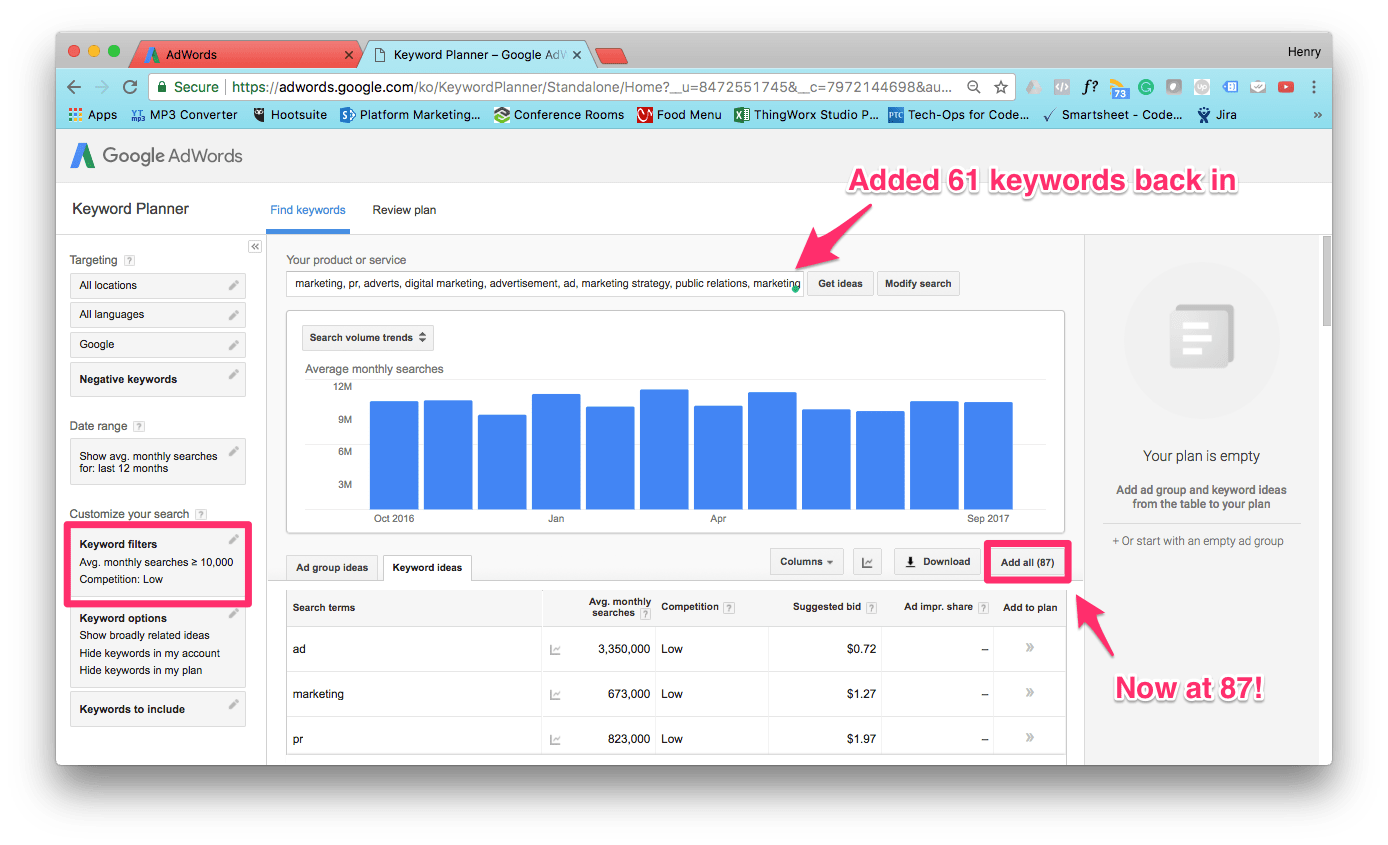The width and height of the screenshot is (1388, 845).
Task: Open the Google Drive extension icon
Action: pyautogui.click(x=1034, y=87)
